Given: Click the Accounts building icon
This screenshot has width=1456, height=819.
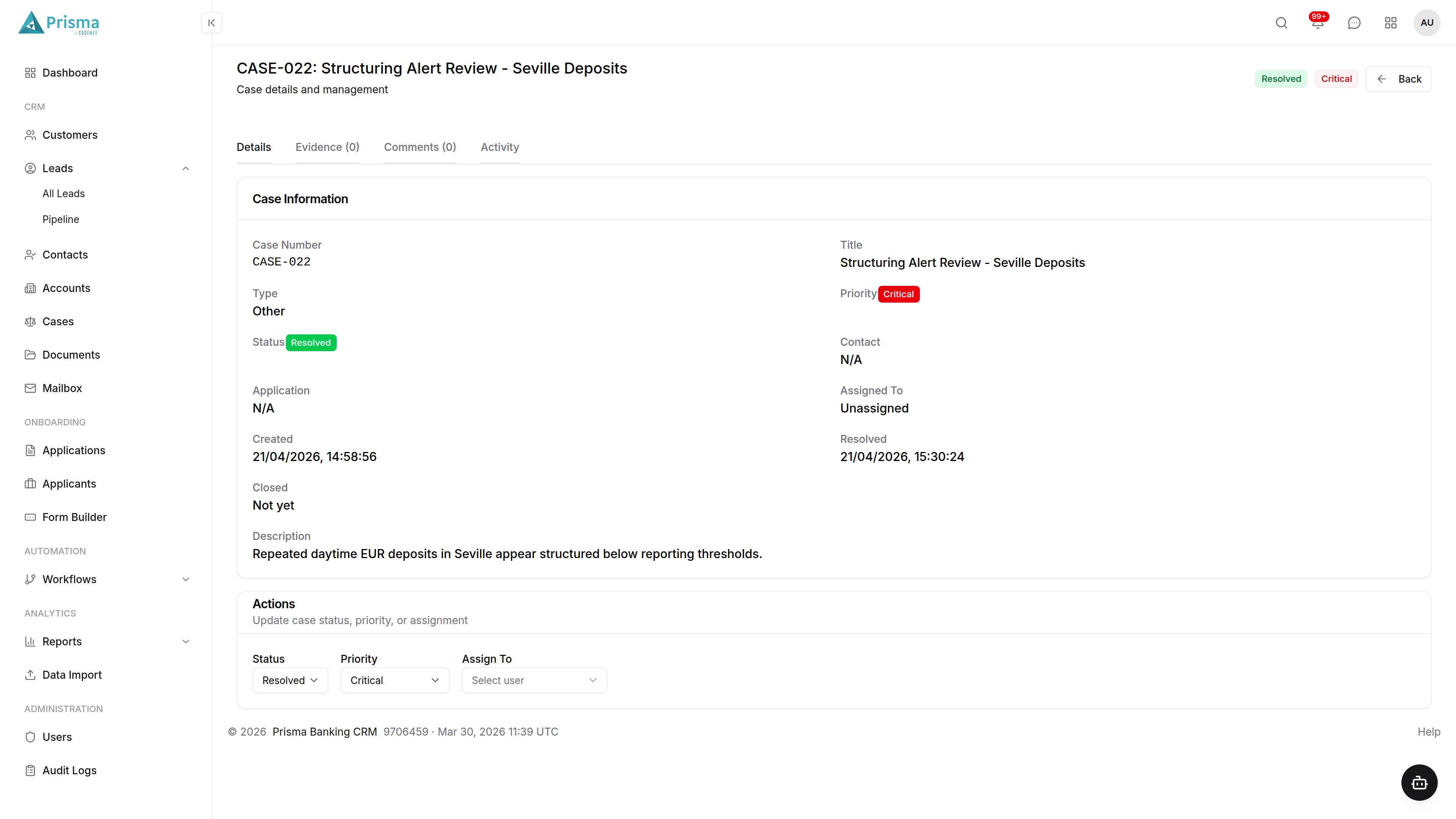Looking at the screenshot, I should [x=30, y=288].
